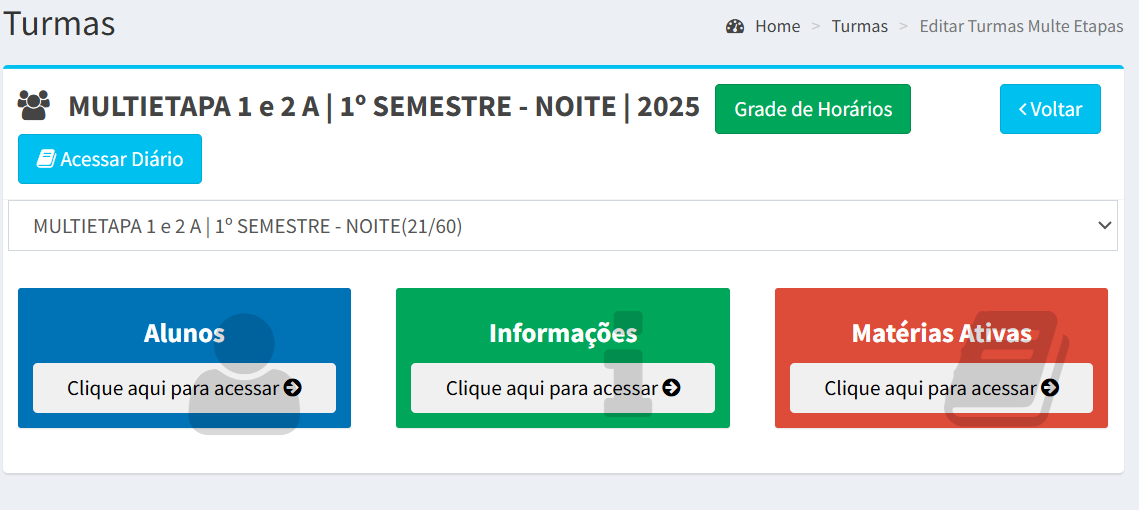1139x510 pixels.
Task: Go back using the Voltar button
Action: (1050, 109)
